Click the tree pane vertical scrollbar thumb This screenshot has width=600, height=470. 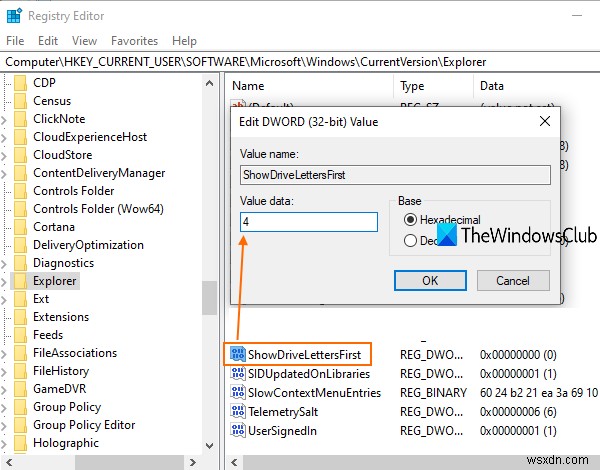tap(209, 298)
